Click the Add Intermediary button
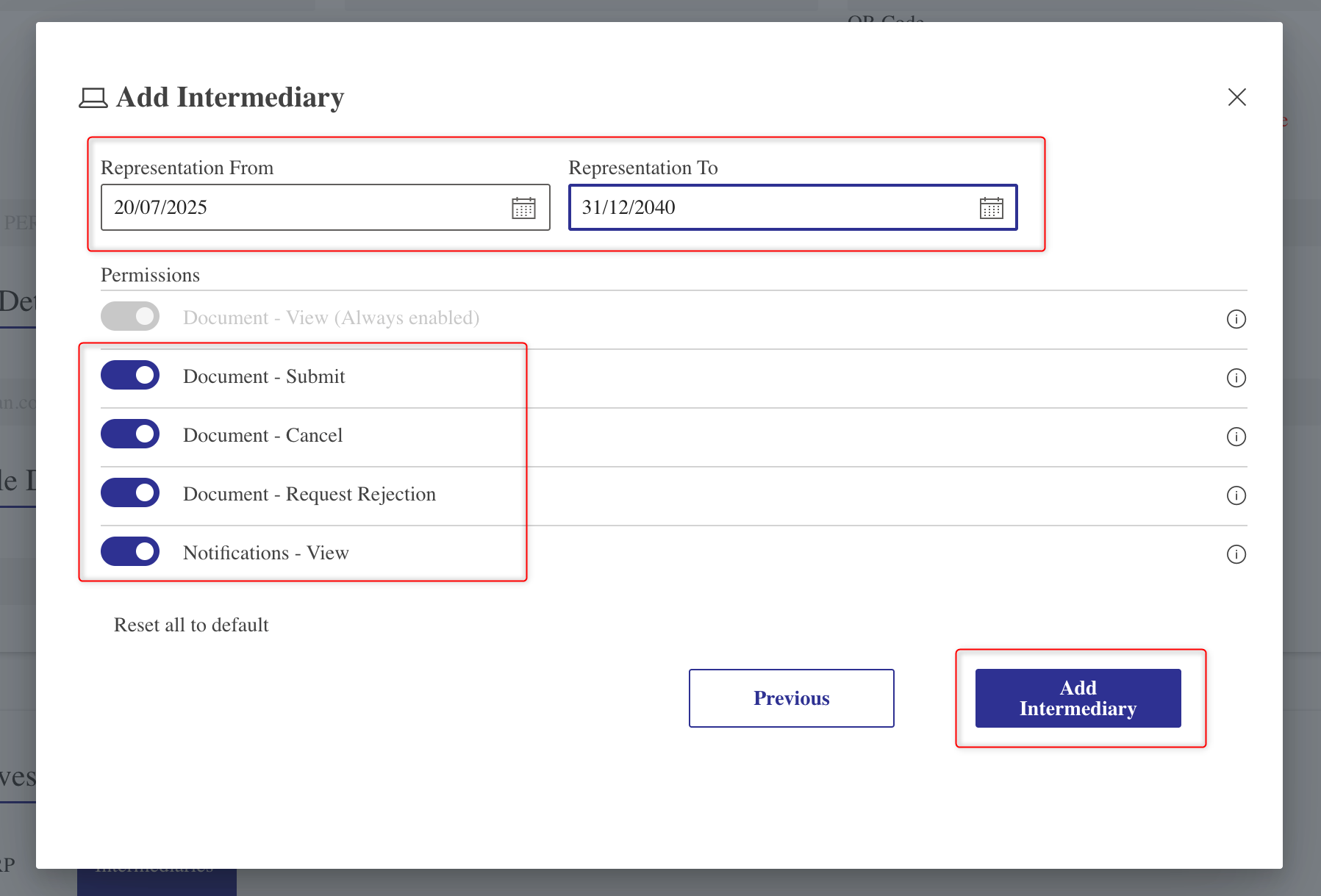The image size is (1321, 896). click(1078, 698)
